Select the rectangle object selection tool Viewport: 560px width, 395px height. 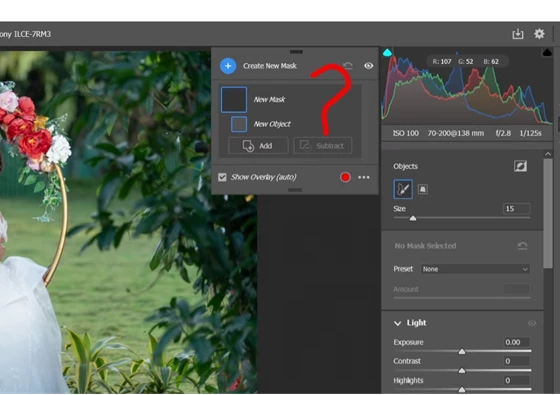tap(422, 189)
